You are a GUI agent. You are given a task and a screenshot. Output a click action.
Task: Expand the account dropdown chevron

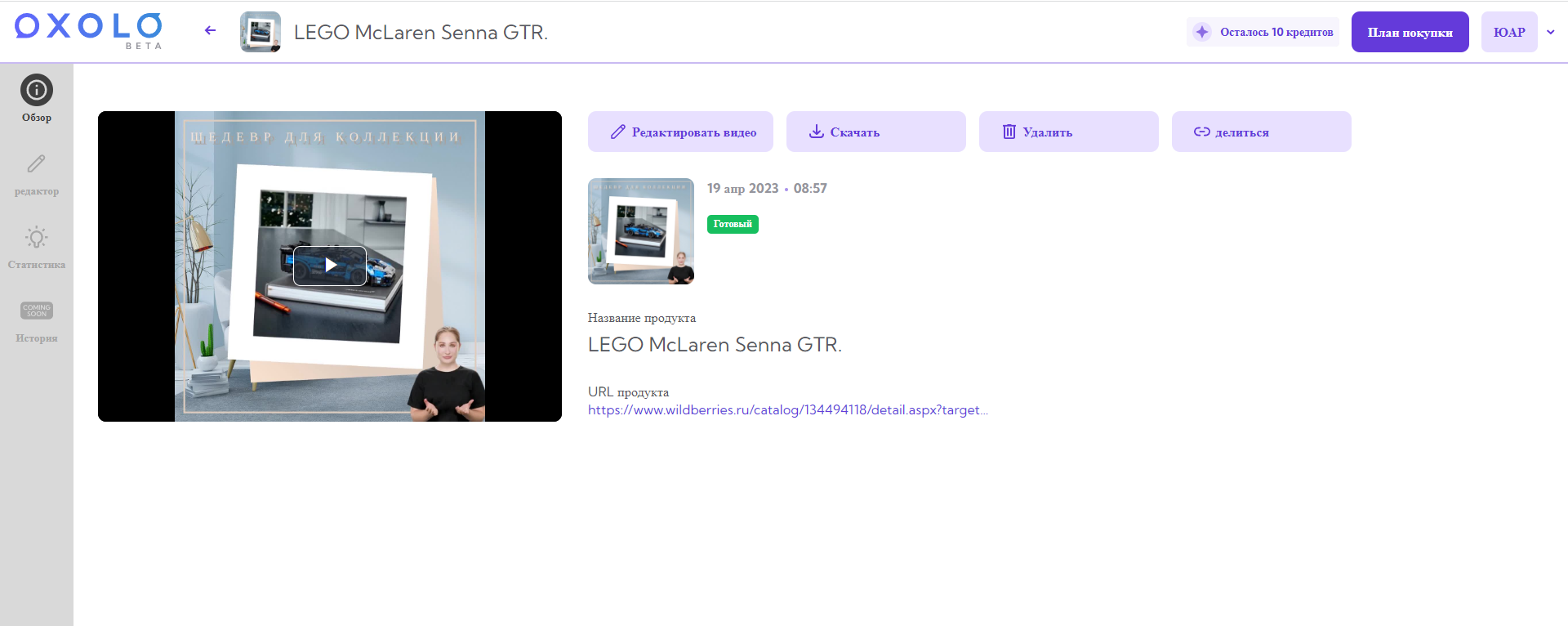pyautogui.click(x=1551, y=32)
